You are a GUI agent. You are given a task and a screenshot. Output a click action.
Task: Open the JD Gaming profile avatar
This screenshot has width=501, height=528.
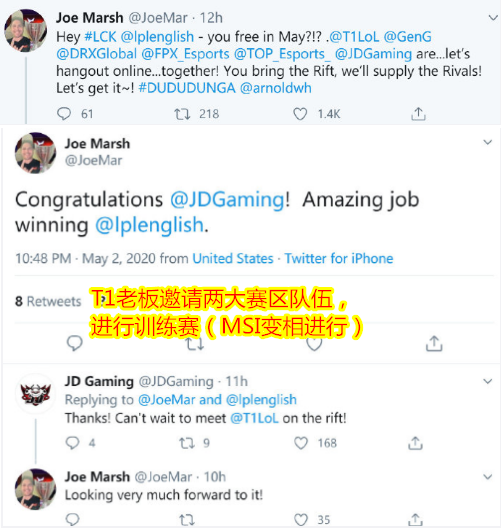(x=36, y=394)
